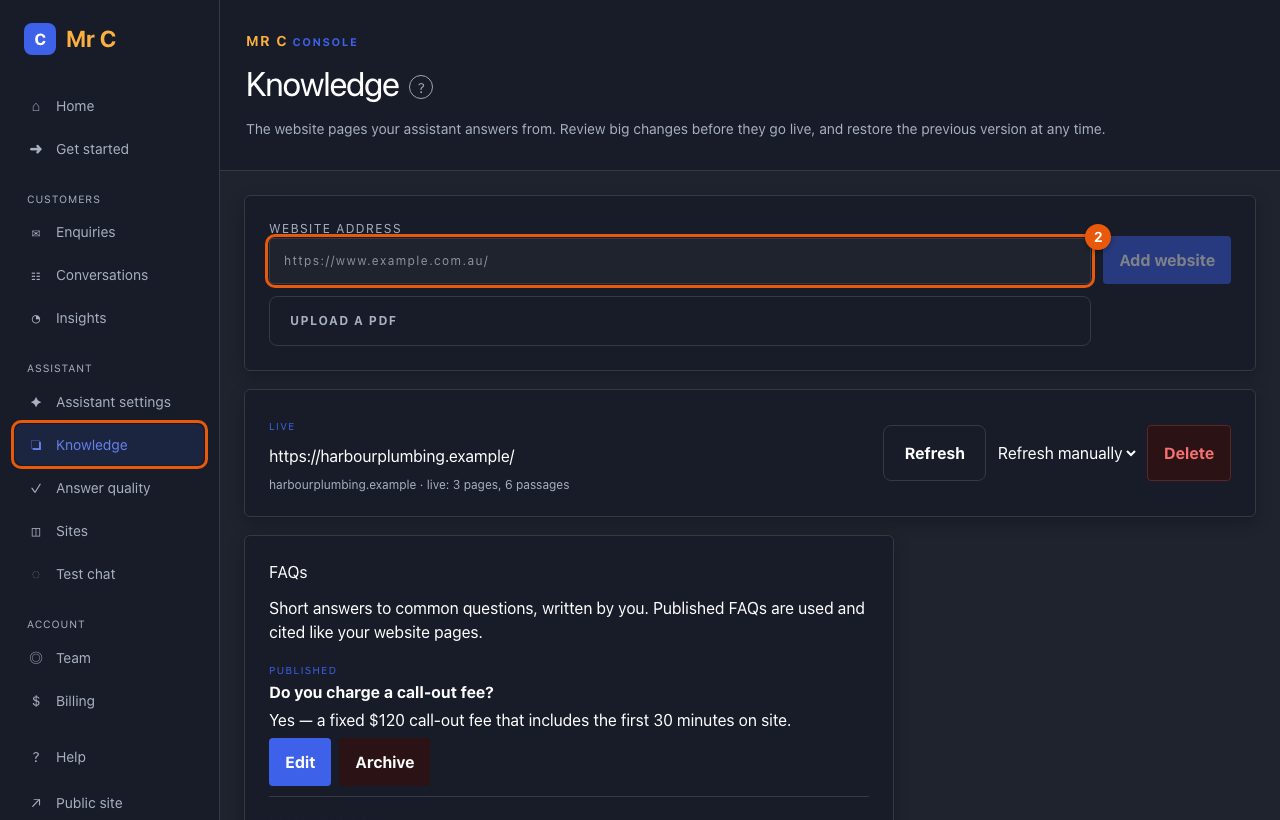
Task: Click the MR C CONSOLE breadcrumb text
Action: pos(302,42)
